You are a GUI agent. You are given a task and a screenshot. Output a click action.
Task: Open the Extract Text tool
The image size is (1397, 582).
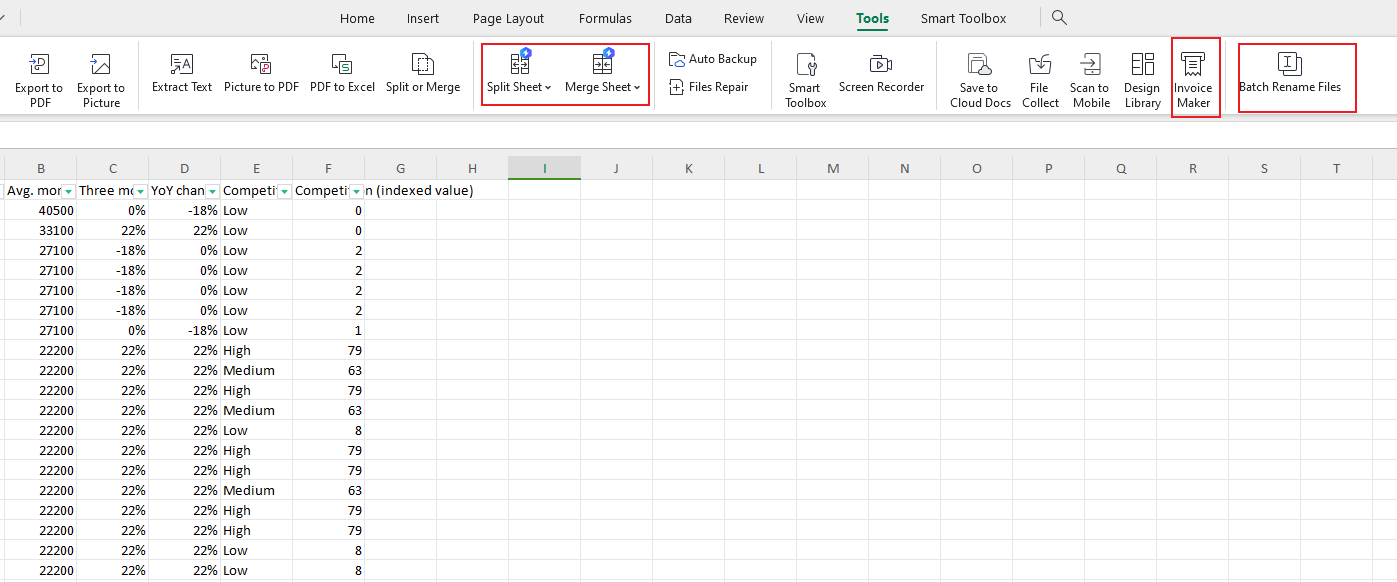click(182, 73)
